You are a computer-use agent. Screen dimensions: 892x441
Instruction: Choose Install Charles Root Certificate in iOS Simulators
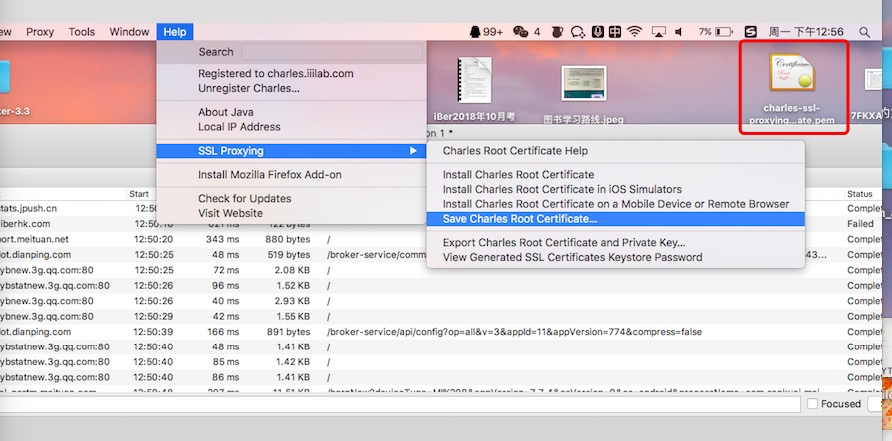[562, 189]
